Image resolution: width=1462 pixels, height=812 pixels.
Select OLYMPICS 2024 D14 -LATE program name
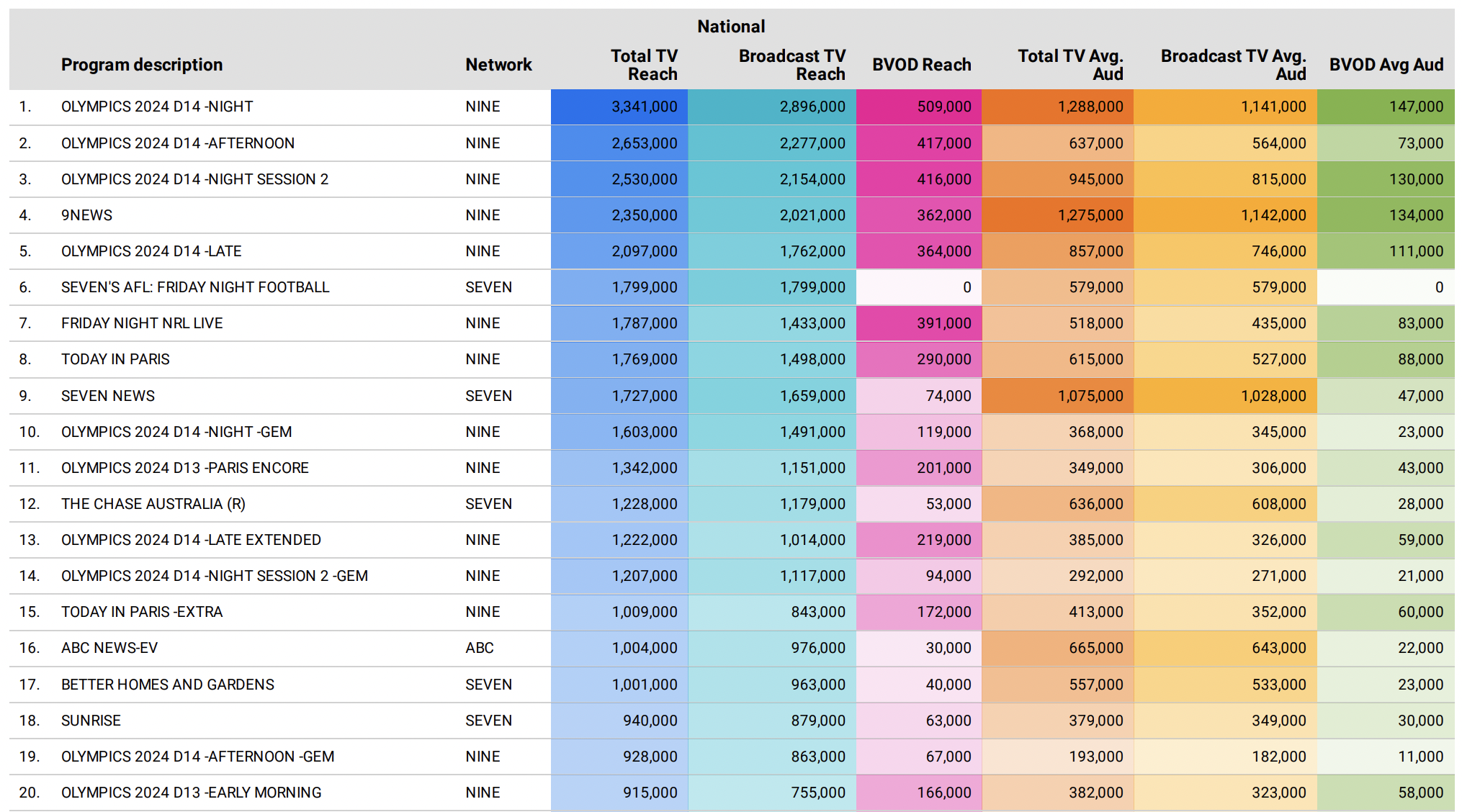tap(151, 251)
